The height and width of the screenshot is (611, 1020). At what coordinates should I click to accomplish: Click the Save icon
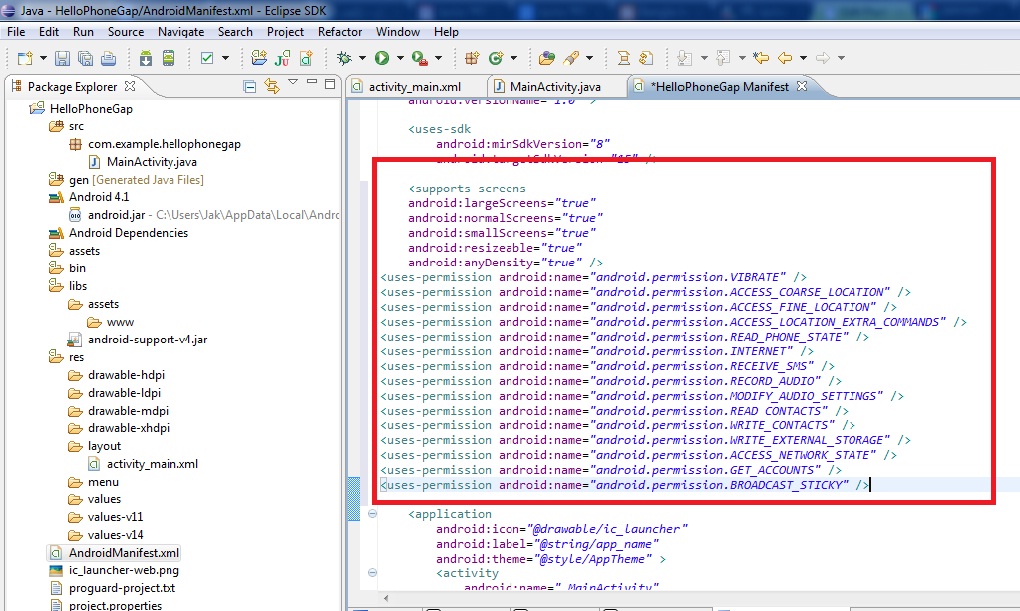pos(62,58)
